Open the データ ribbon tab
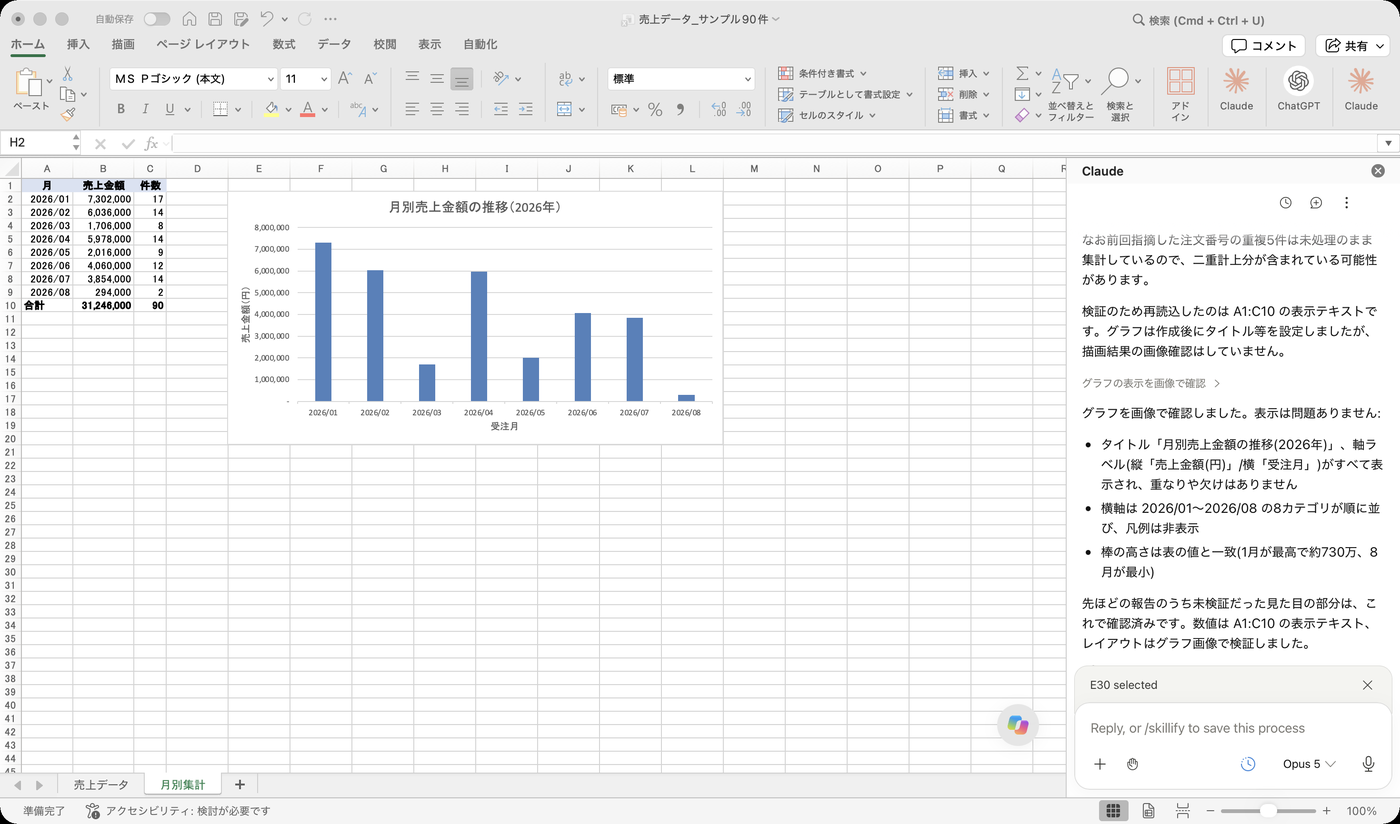This screenshot has height=824, width=1400. pyautogui.click(x=334, y=44)
